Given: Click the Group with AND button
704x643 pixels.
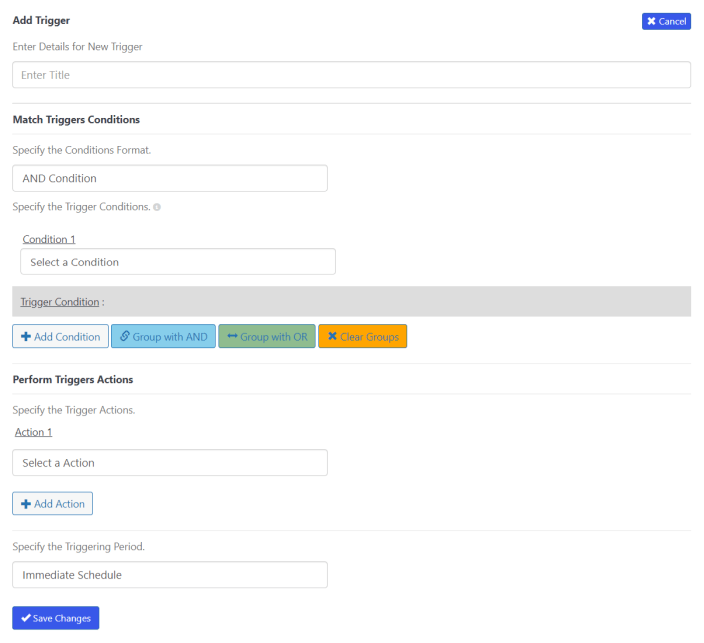Looking at the screenshot, I should [163, 336].
